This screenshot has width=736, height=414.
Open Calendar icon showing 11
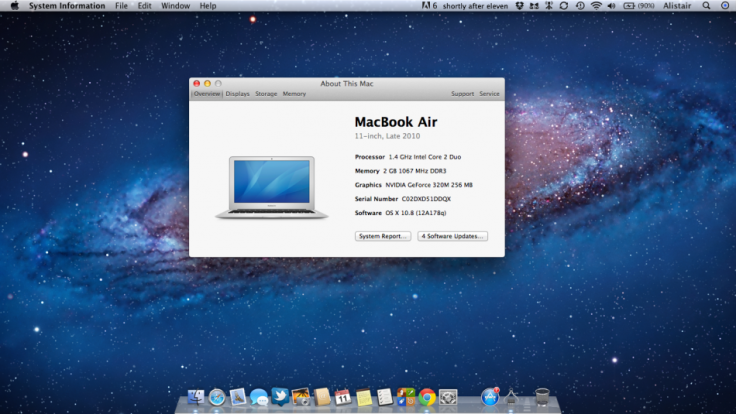click(x=343, y=397)
